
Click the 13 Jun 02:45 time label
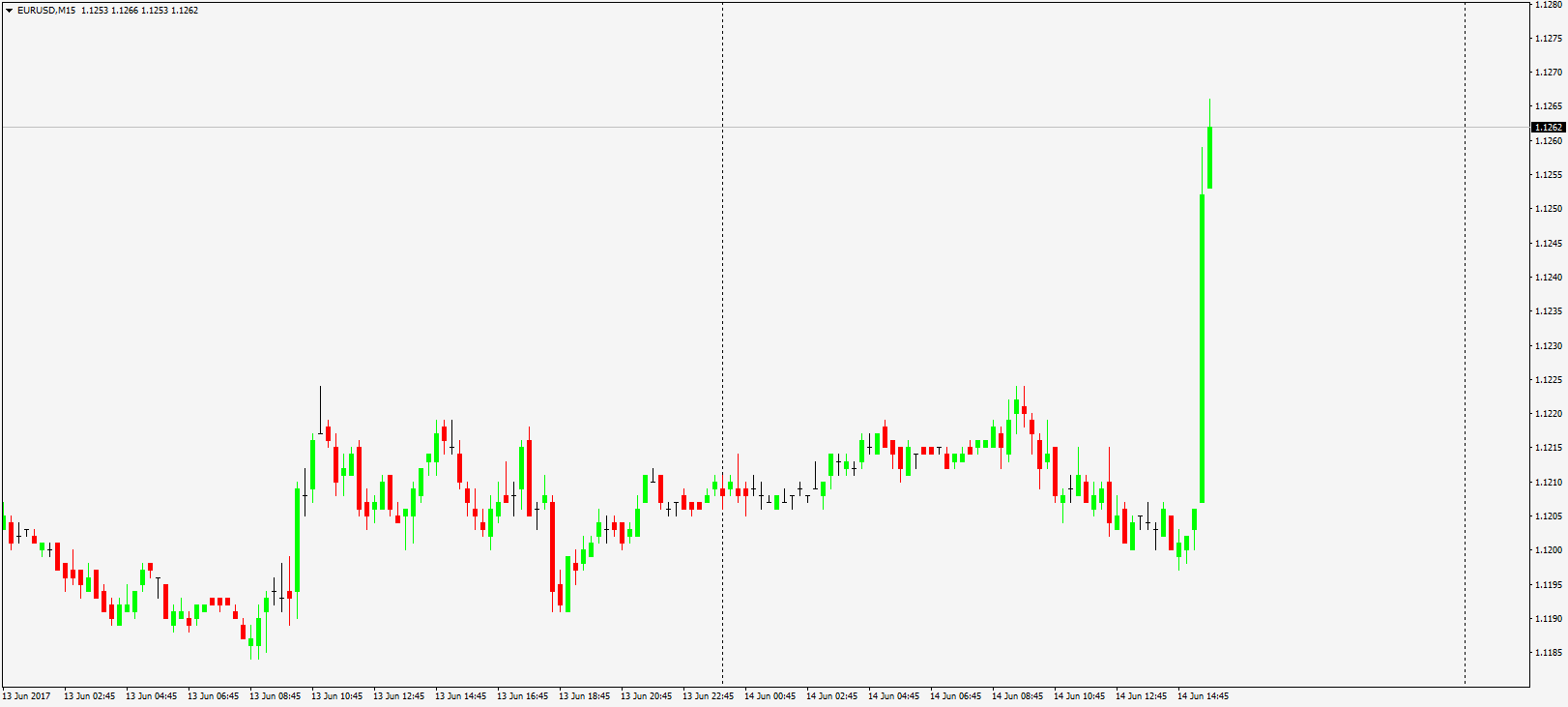pos(89,696)
